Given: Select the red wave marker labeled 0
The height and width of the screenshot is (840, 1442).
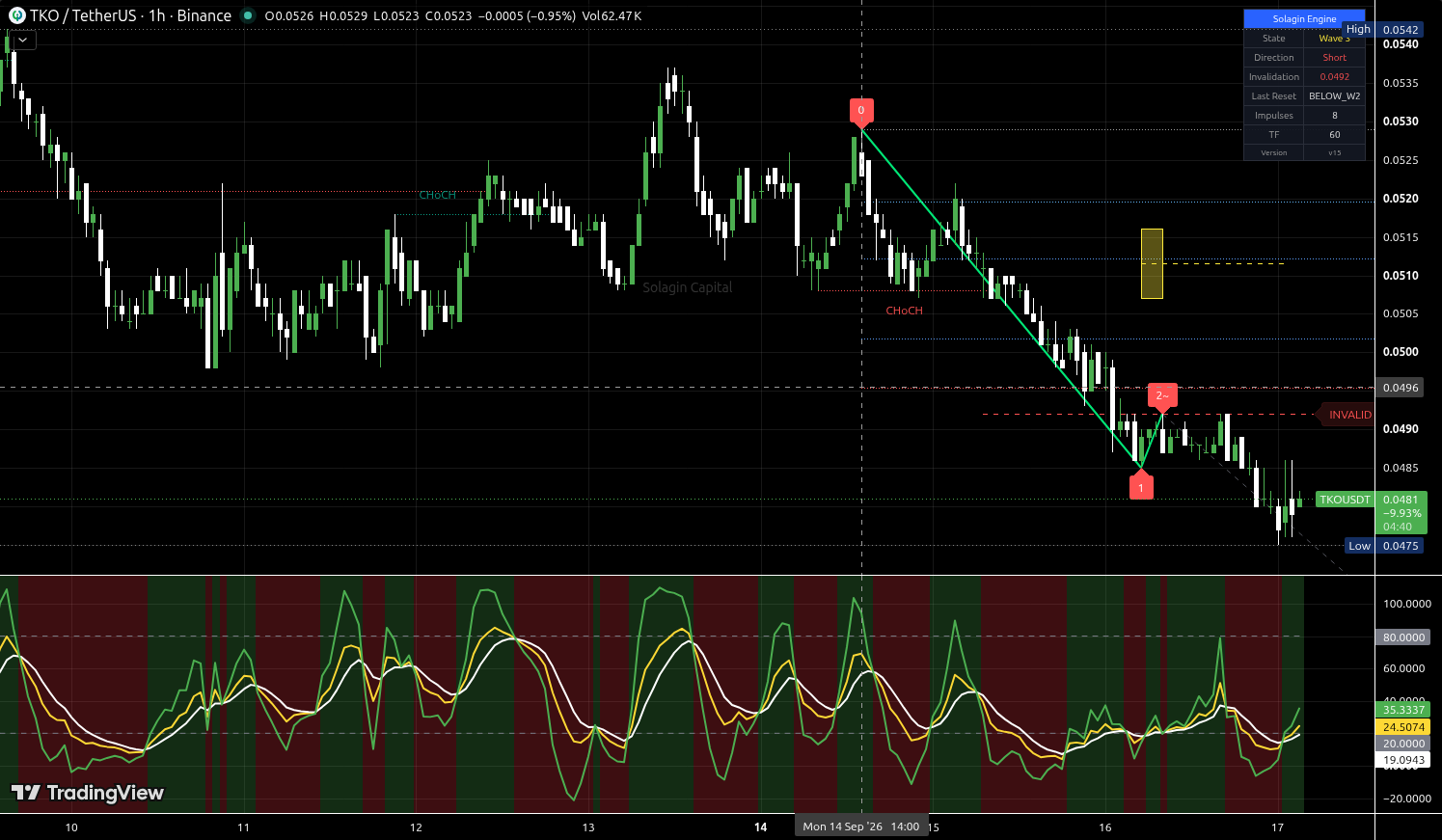Looking at the screenshot, I should click(x=861, y=112).
